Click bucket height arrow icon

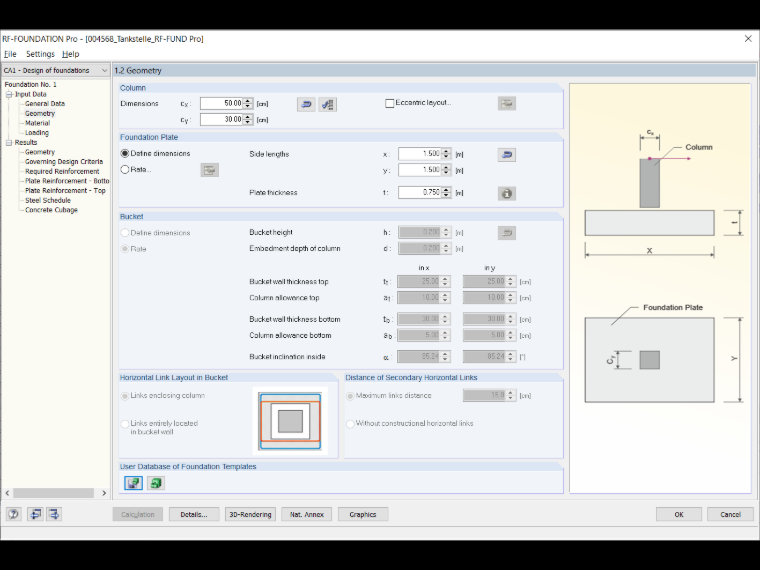pyautogui.click(x=507, y=233)
